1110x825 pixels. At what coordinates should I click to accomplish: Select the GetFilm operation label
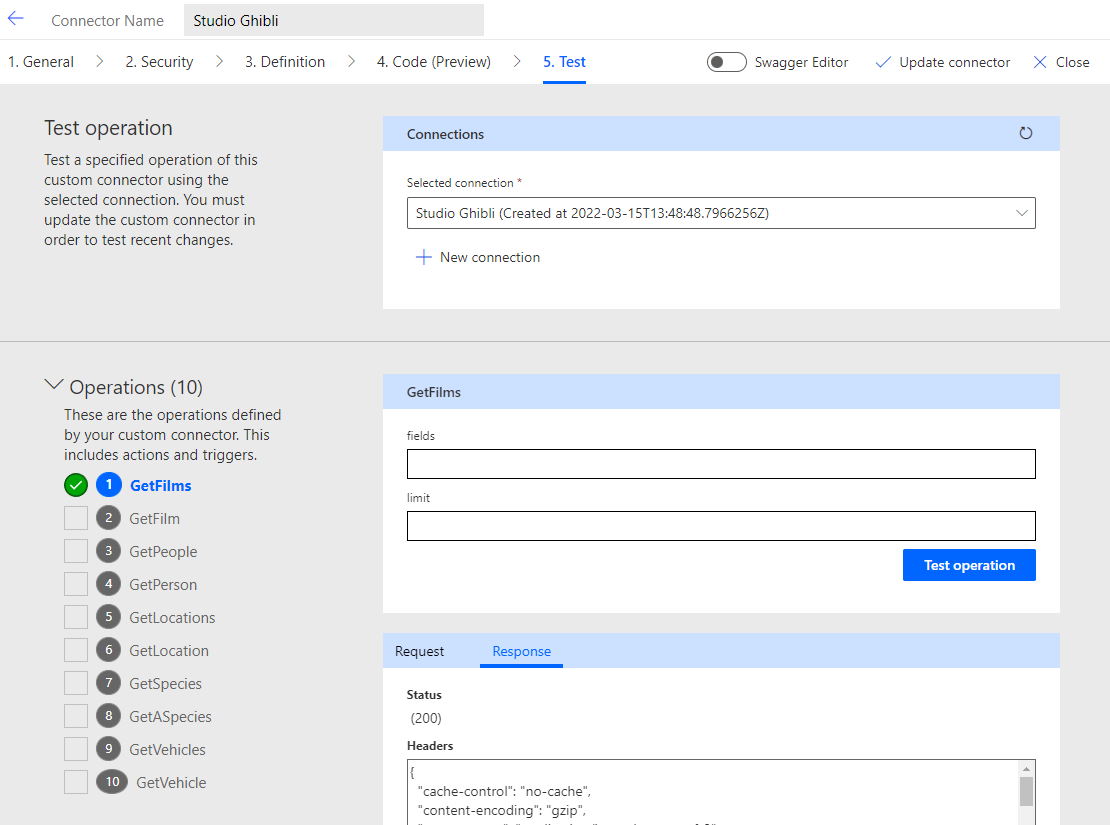(x=154, y=519)
